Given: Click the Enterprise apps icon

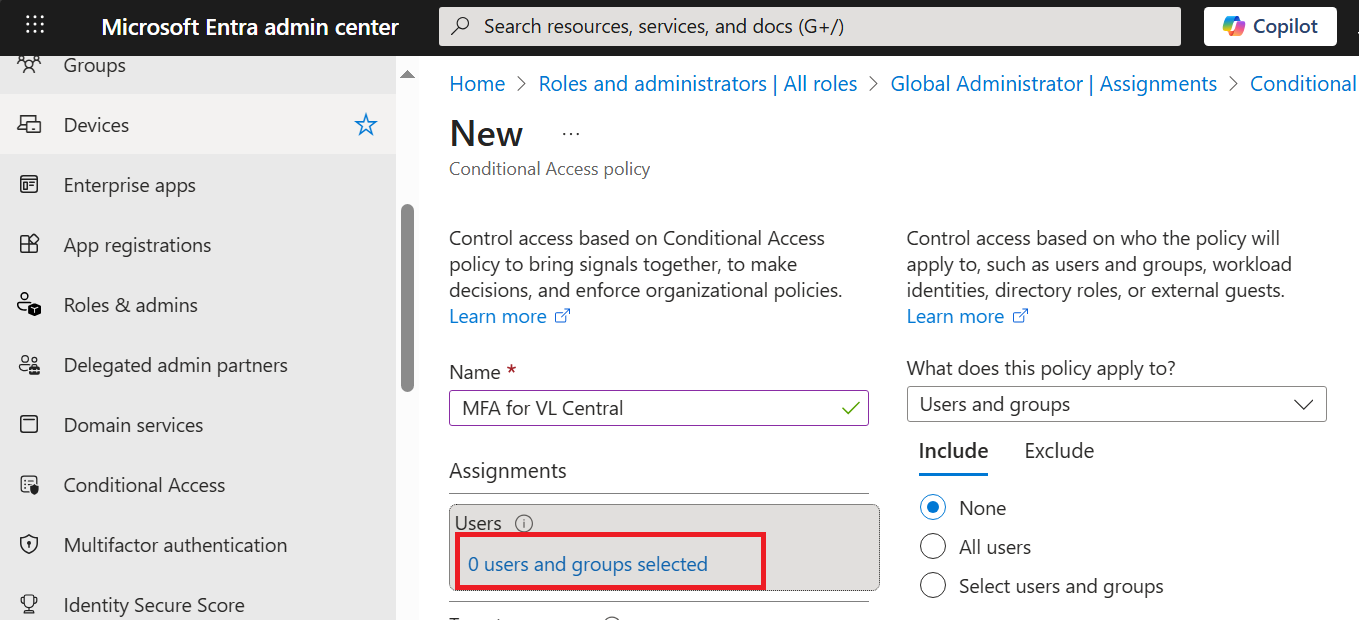Looking at the screenshot, I should [29, 185].
